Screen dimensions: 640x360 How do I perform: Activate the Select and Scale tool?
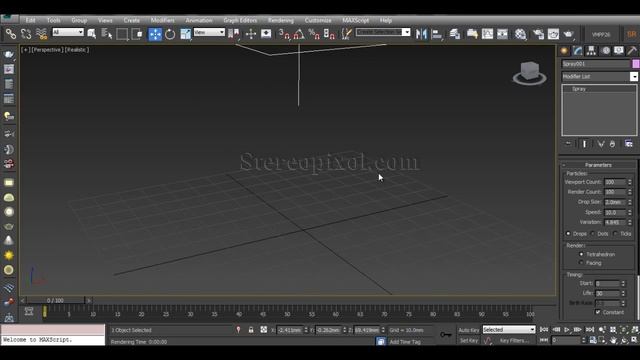(x=185, y=34)
